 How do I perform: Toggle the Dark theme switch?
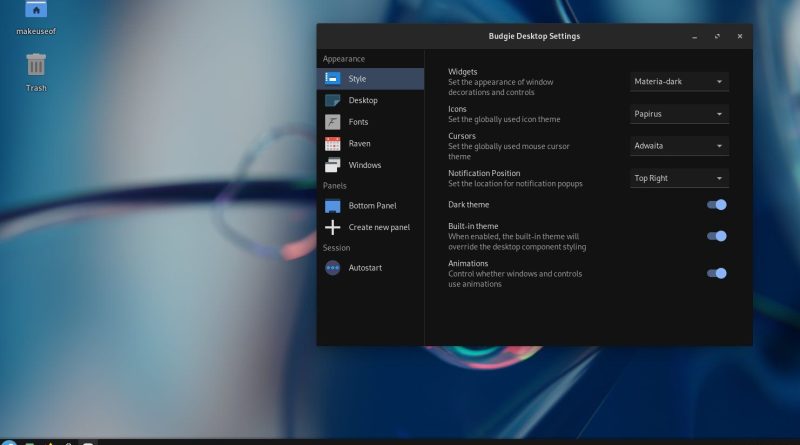717,205
